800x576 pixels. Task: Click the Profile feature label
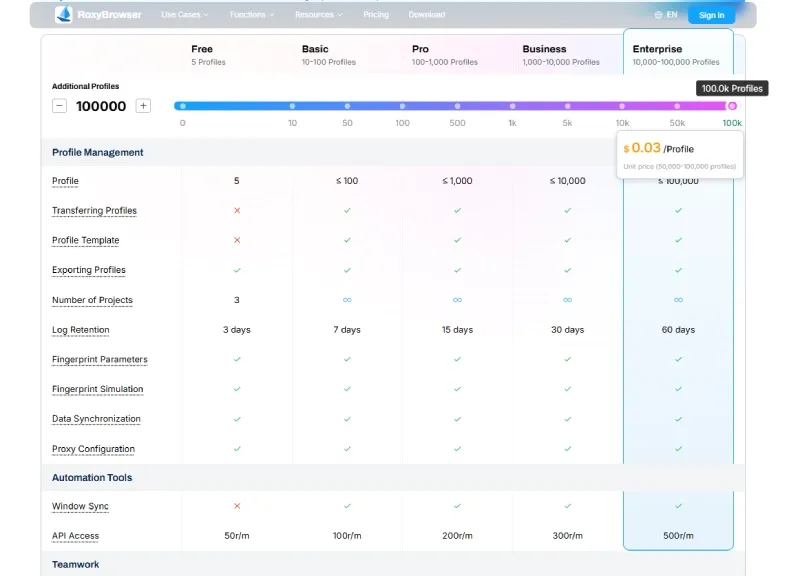(65, 181)
